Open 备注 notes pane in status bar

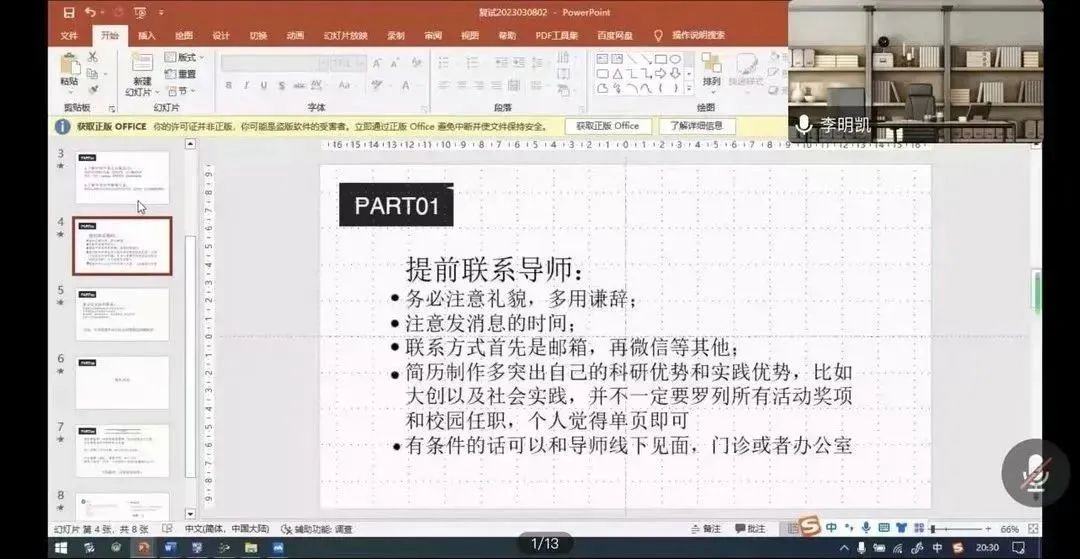click(706, 529)
